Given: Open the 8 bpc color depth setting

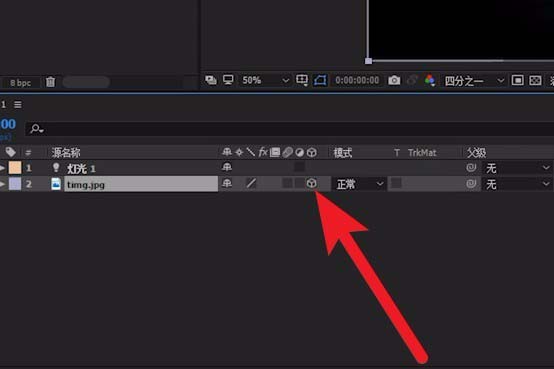Looking at the screenshot, I should tap(20, 83).
